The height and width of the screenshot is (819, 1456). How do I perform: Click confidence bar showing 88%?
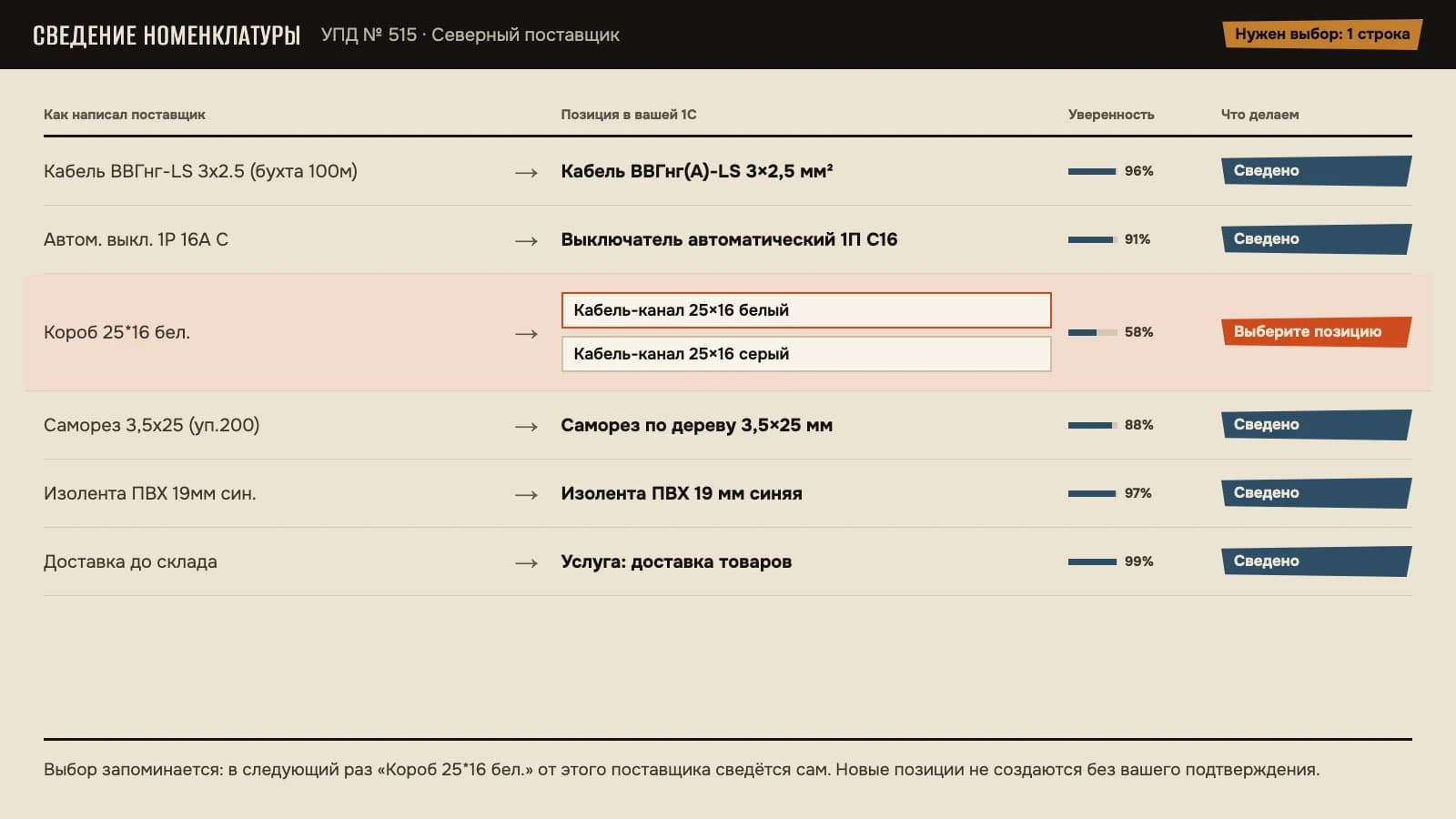click(1092, 425)
